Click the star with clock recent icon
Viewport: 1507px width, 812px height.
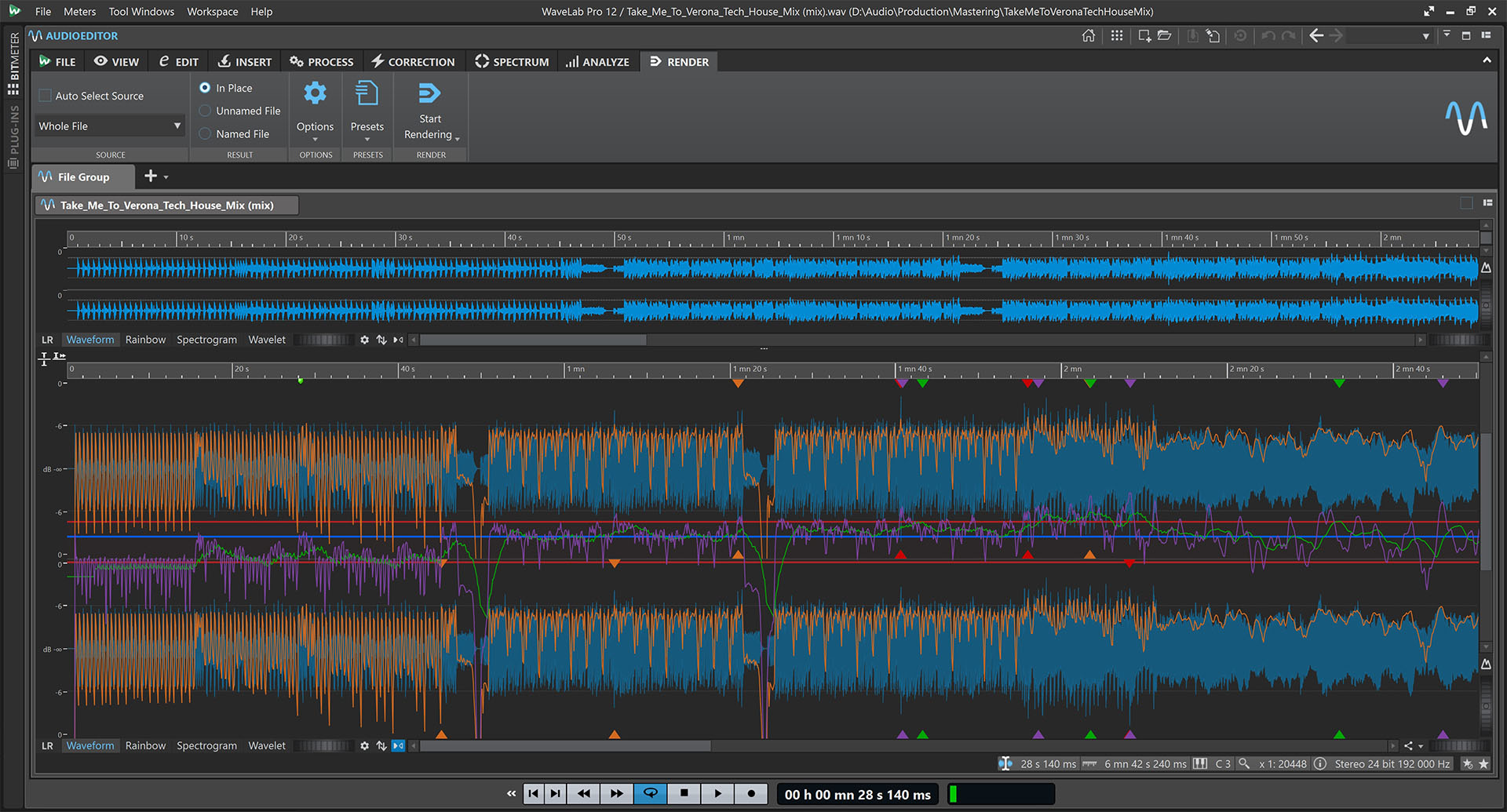coord(1468,763)
